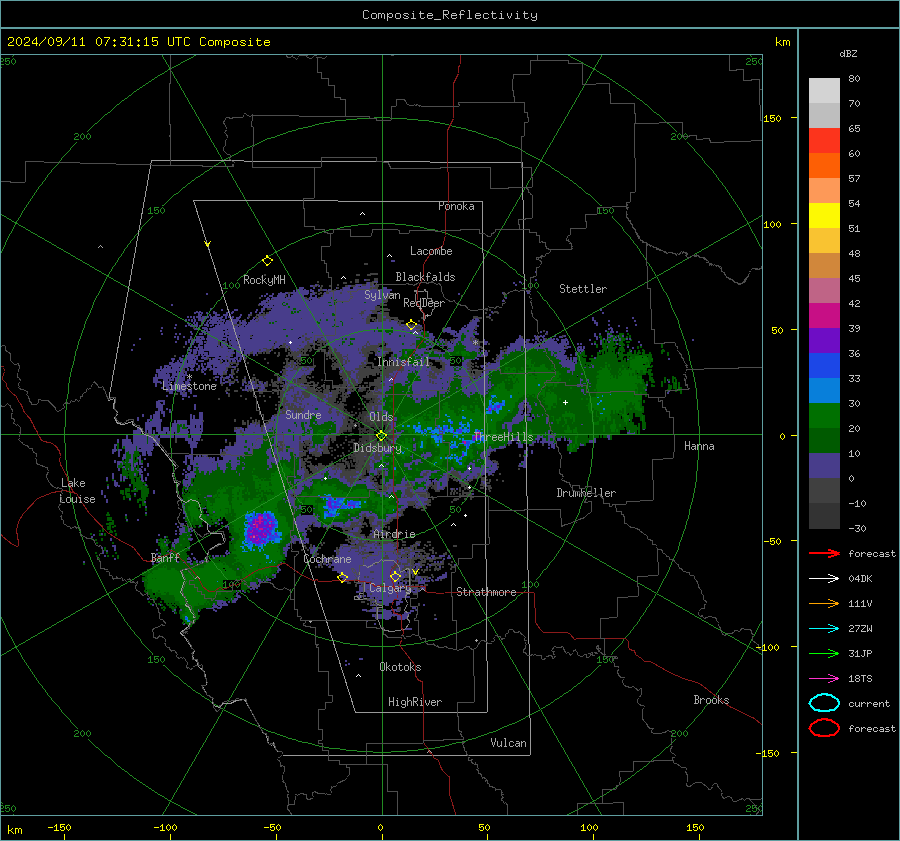This screenshot has height=841, width=900.
Task: Select the orange 111V arrow legend icon
Action: click(824, 603)
